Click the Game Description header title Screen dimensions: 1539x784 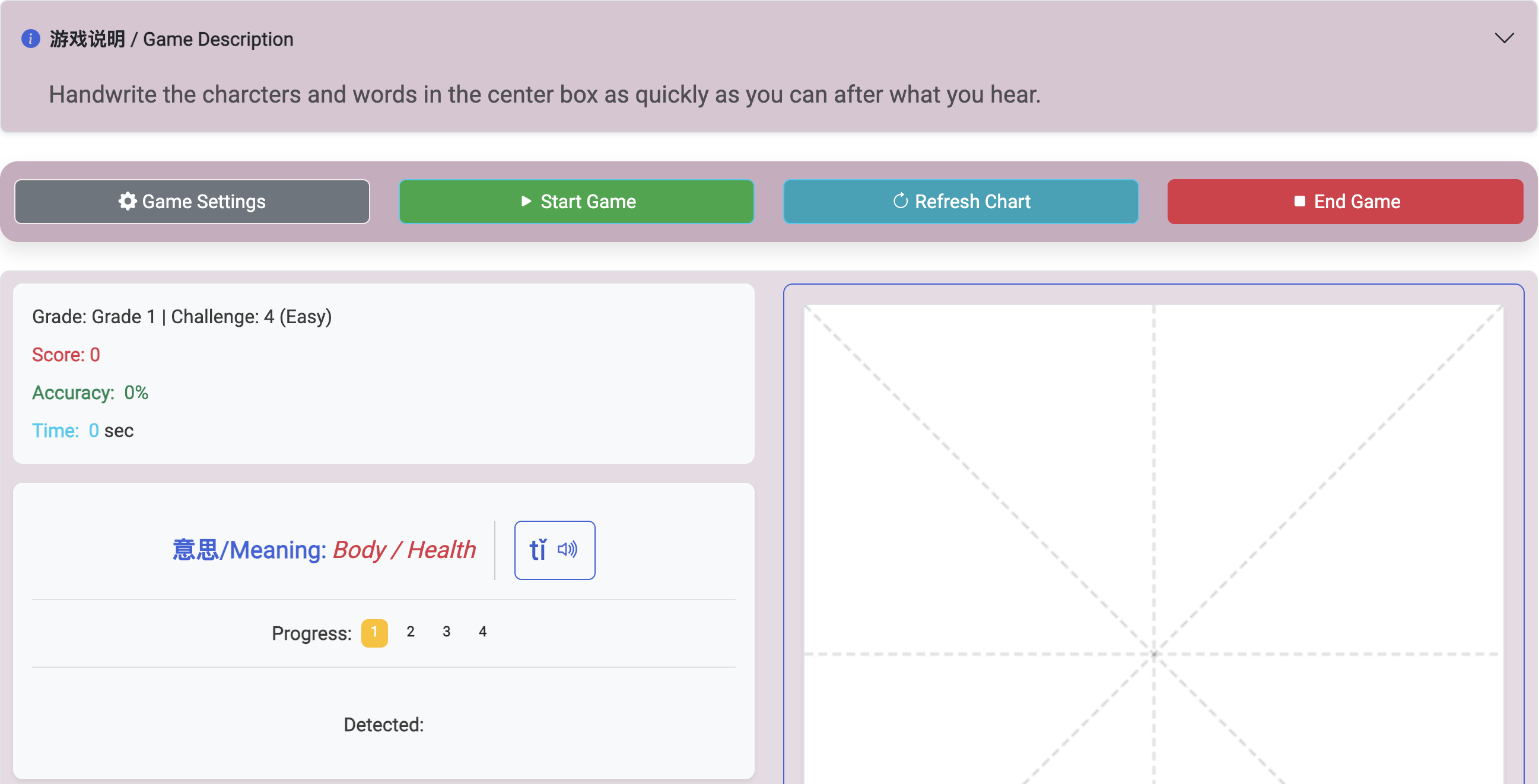click(x=171, y=39)
